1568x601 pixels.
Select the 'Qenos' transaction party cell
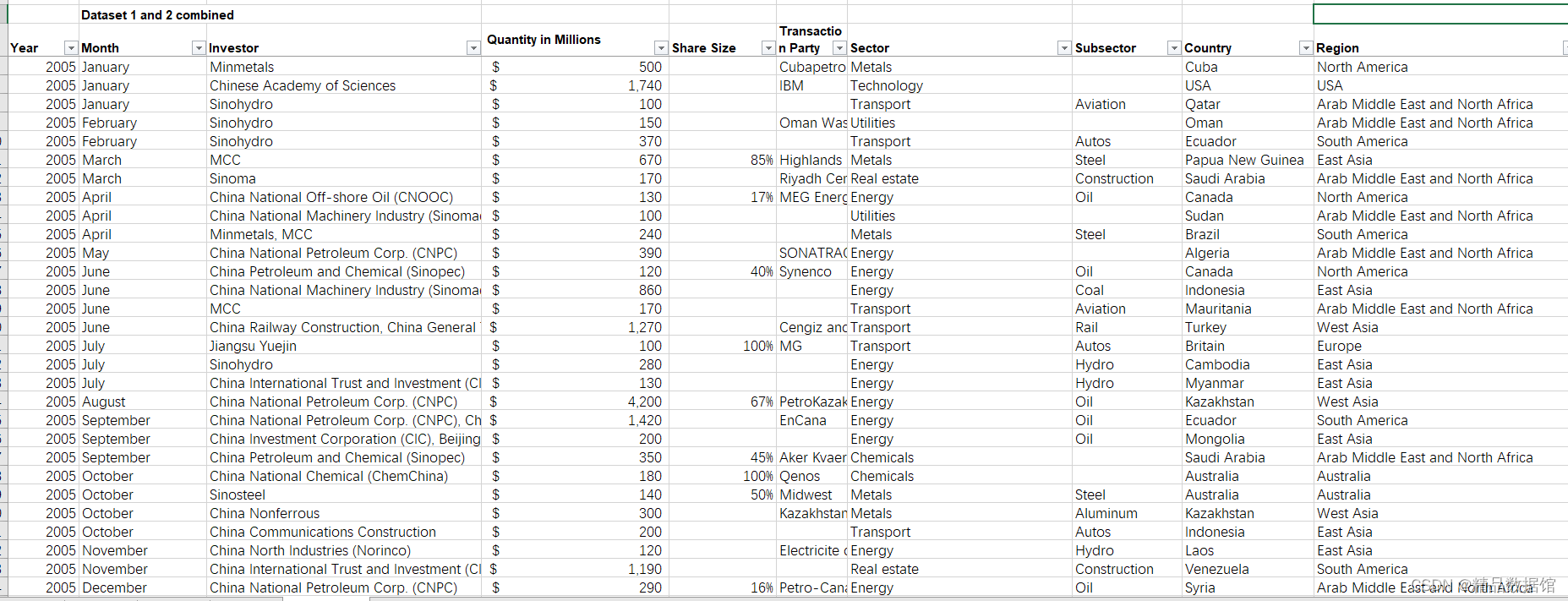click(x=812, y=476)
